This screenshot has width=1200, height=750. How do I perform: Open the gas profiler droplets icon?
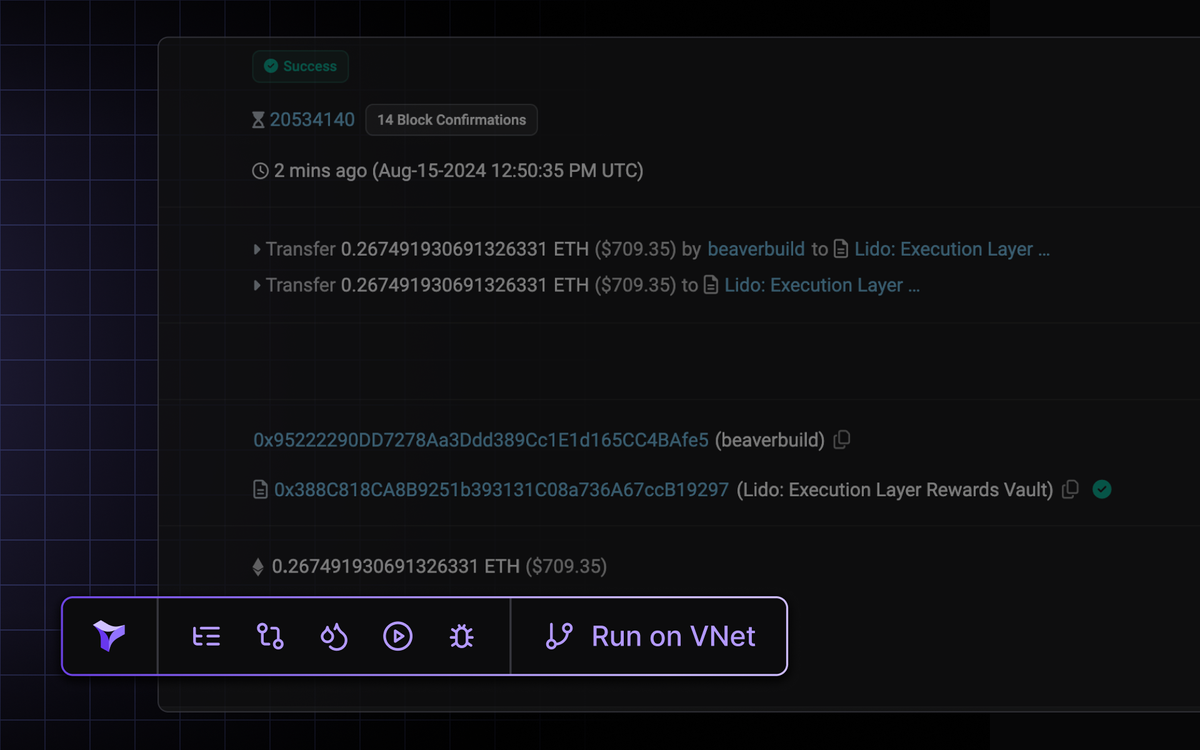[x=334, y=636]
